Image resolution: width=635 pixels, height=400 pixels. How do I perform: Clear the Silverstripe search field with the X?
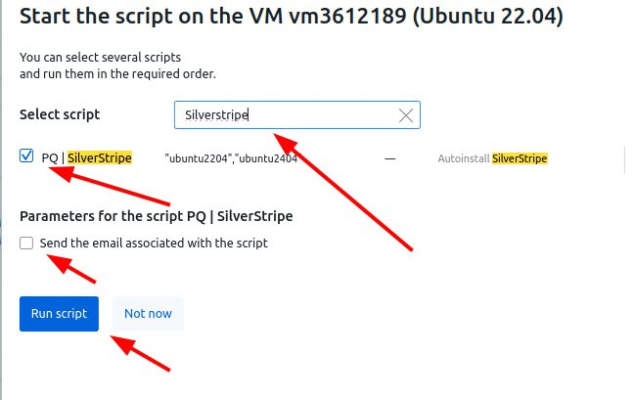click(x=406, y=115)
